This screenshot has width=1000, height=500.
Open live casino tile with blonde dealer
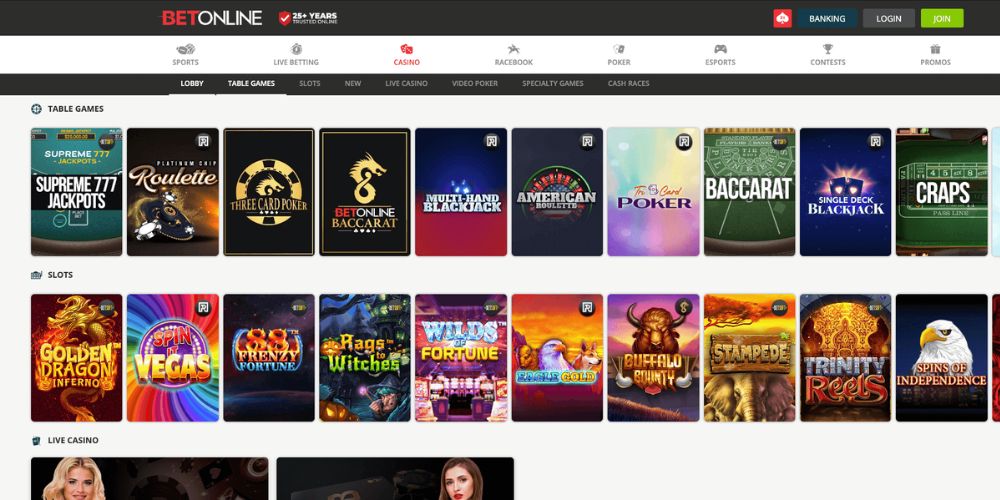tap(150, 478)
